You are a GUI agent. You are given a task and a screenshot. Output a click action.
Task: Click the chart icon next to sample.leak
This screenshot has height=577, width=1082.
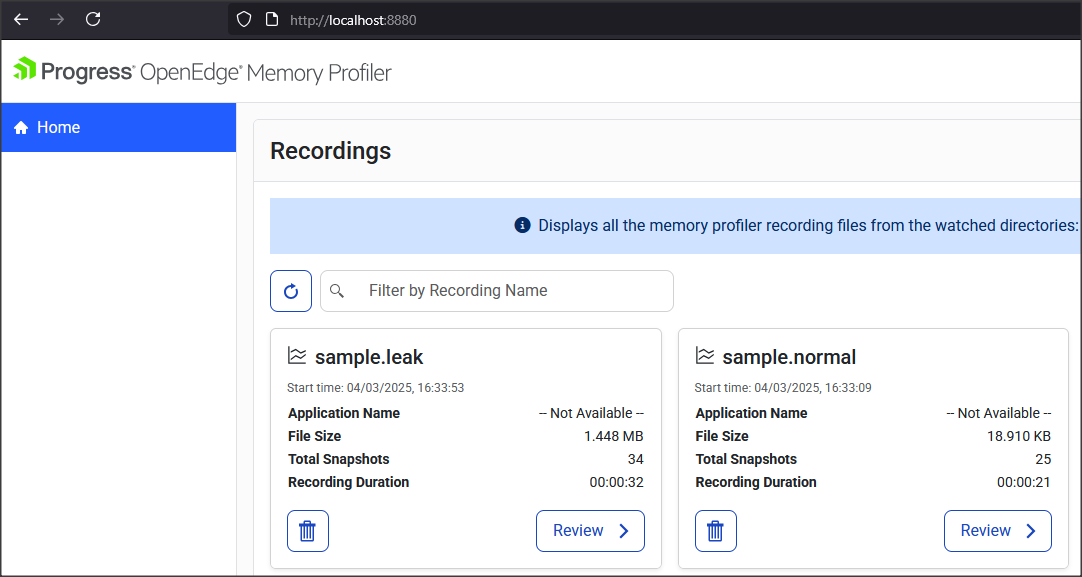tap(297, 356)
